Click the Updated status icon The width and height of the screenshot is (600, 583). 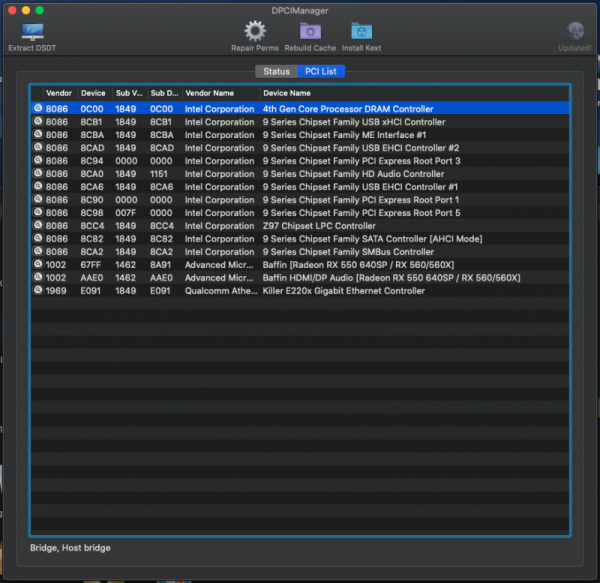point(575,32)
